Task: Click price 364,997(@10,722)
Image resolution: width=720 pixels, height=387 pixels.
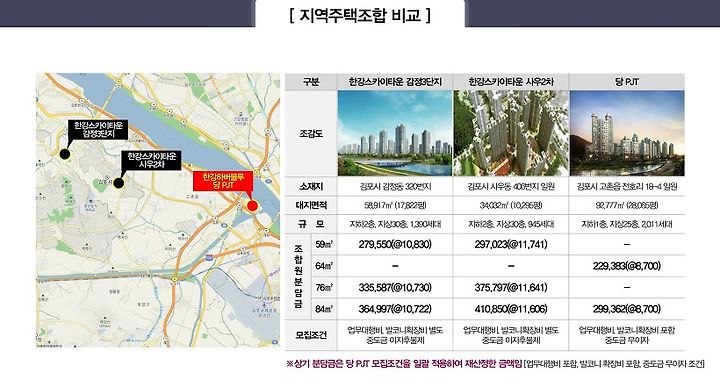Action: (395, 309)
